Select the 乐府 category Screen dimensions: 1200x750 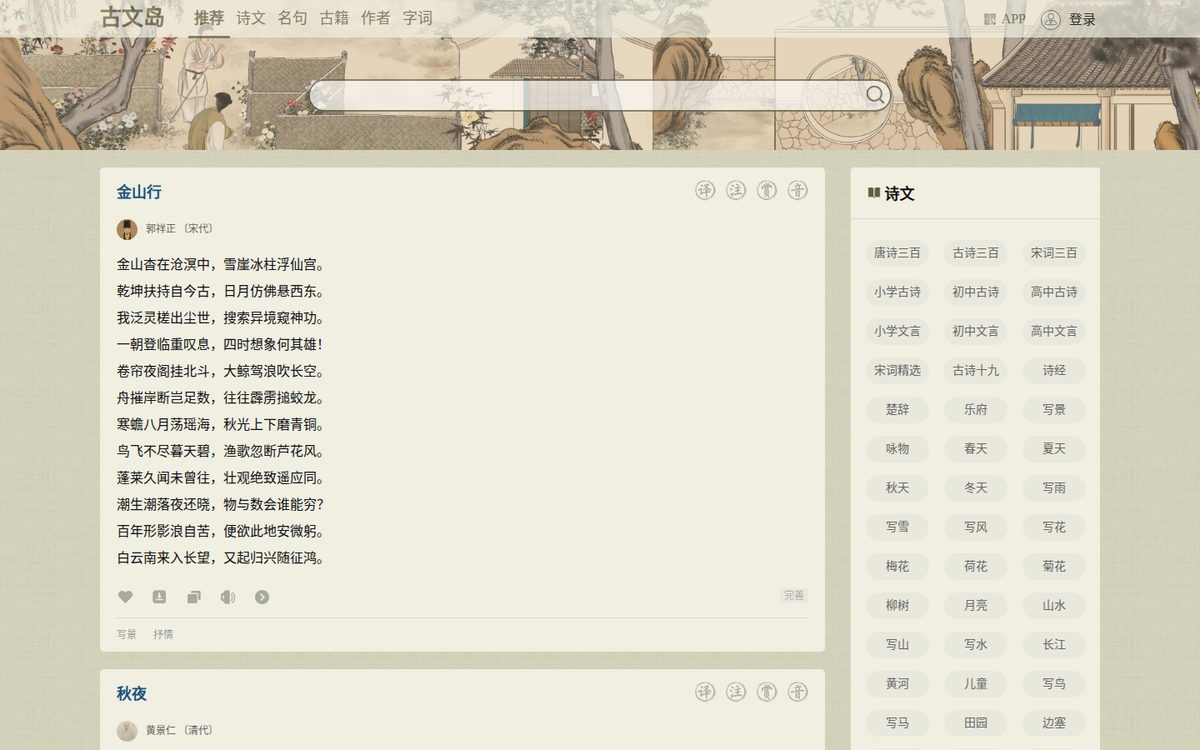point(976,409)
